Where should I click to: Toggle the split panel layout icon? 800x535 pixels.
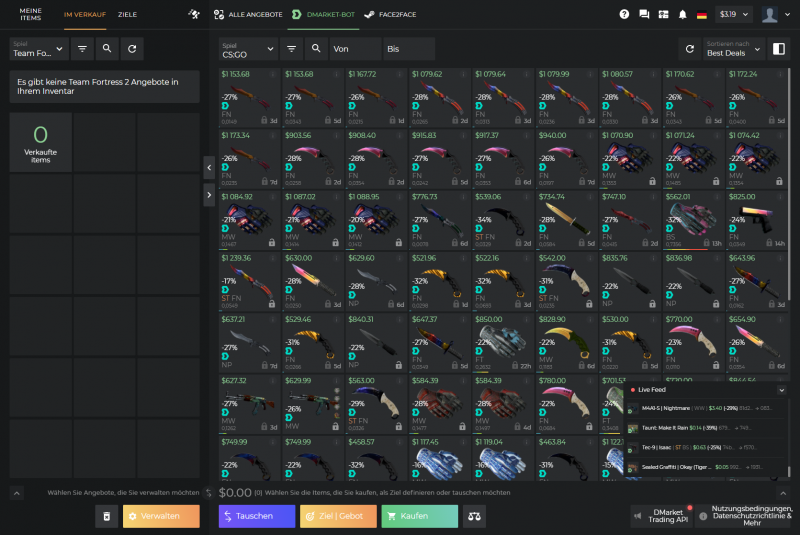point(779,49)
